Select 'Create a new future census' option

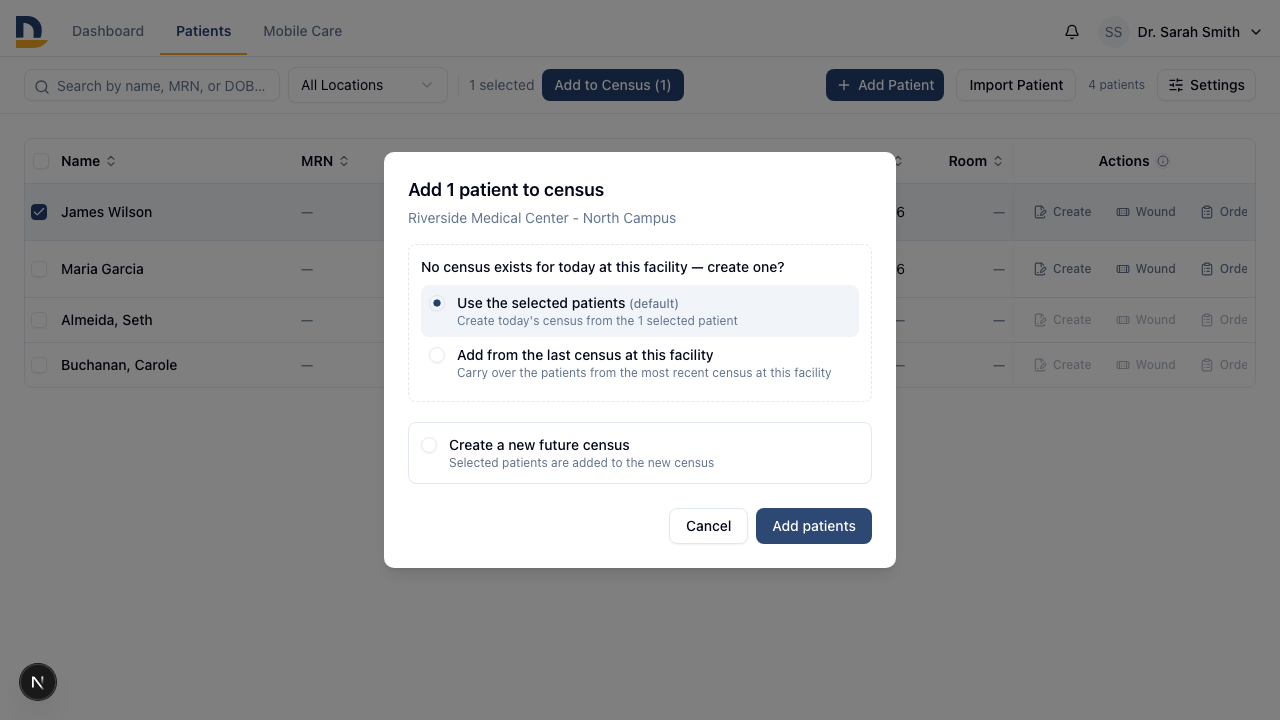(429, 445)
